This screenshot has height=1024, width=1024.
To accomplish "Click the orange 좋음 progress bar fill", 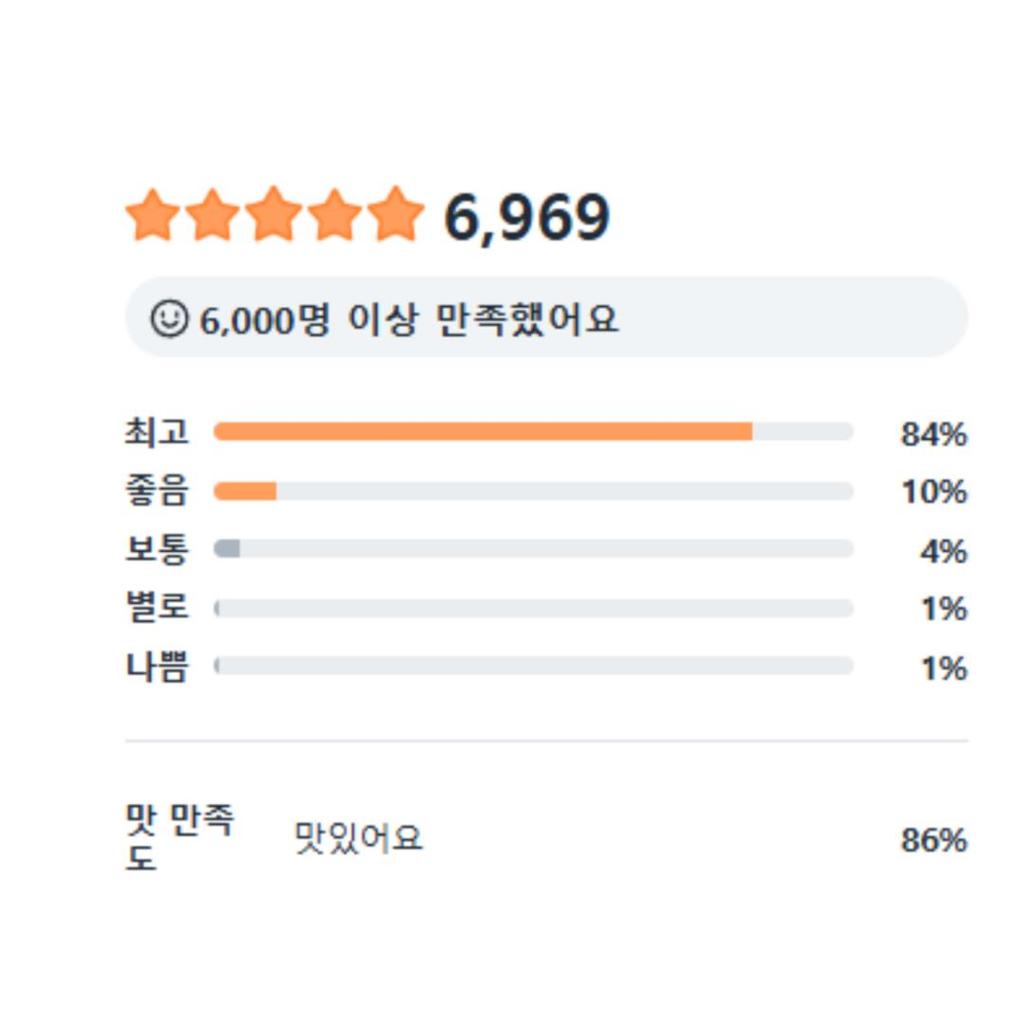I will (245, 491).
